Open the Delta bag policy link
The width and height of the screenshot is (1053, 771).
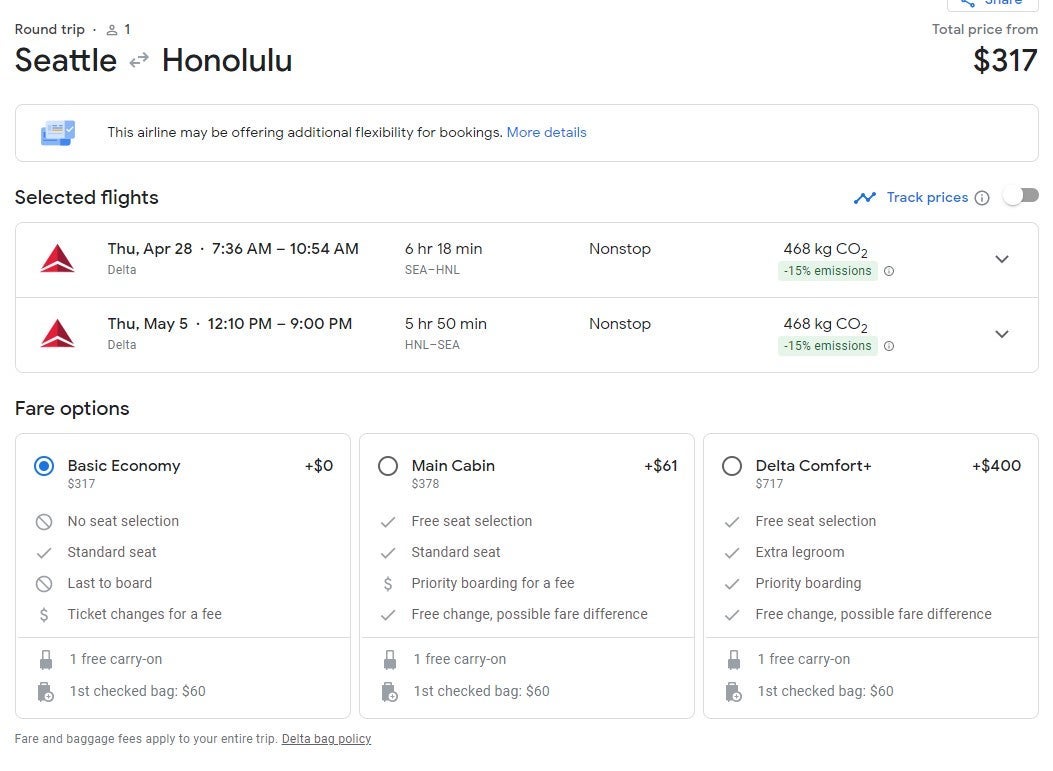pyautogui.click(x=326, y=739)
